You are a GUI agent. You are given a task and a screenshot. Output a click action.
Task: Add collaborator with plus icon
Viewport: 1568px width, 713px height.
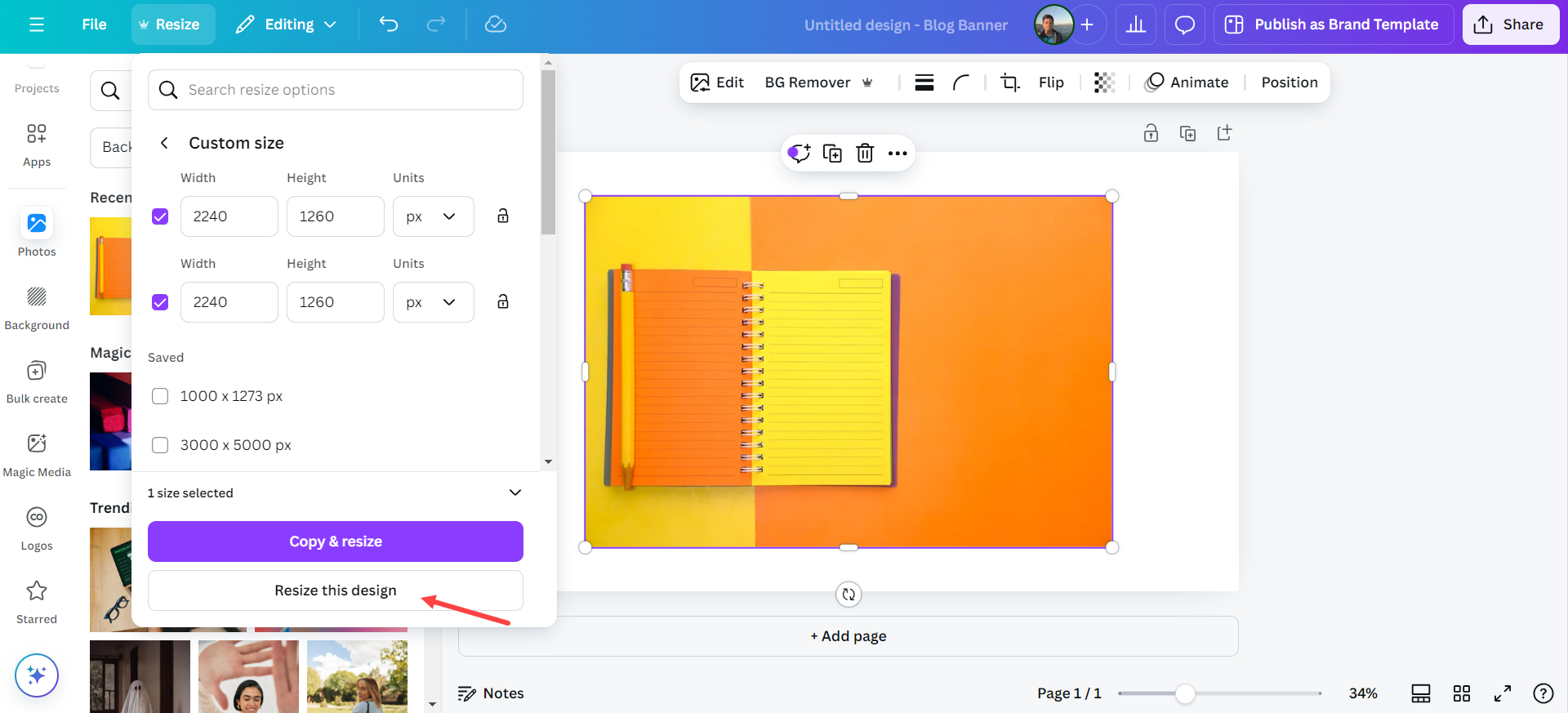1087,25
